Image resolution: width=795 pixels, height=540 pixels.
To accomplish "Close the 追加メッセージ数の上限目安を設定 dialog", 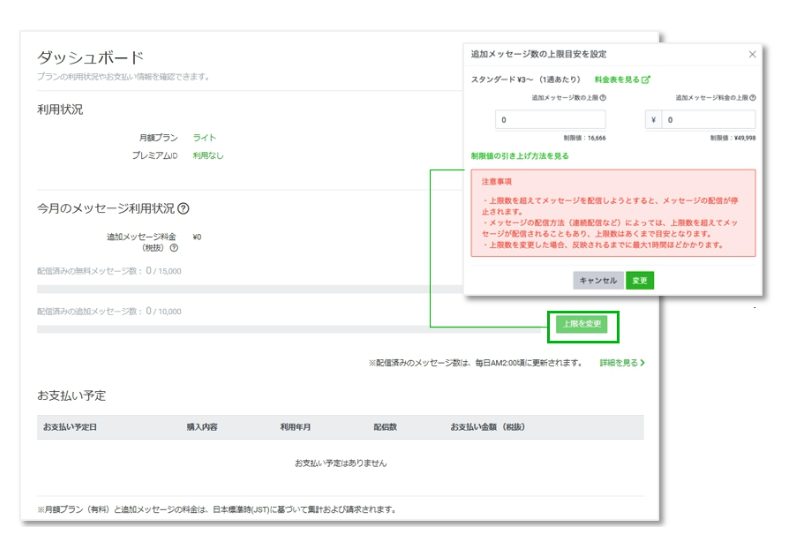I will click(752, 54).
